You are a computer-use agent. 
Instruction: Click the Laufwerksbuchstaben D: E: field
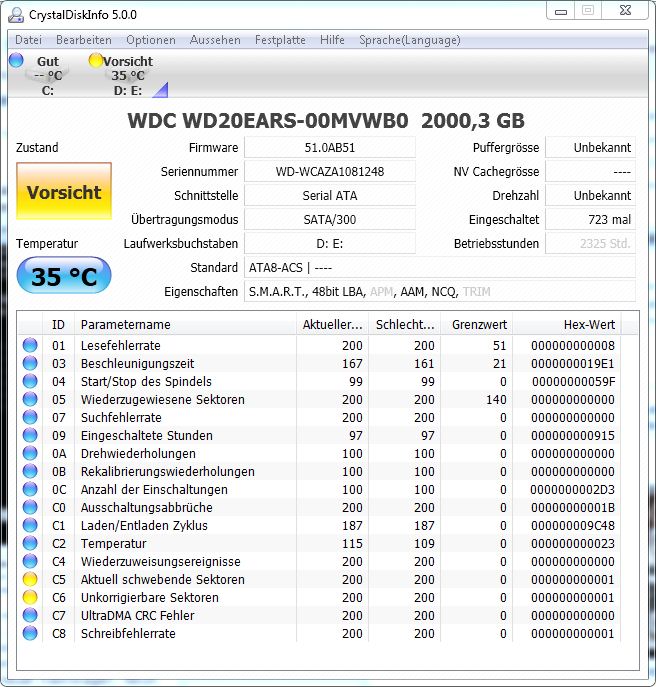(x=330, y=244)
